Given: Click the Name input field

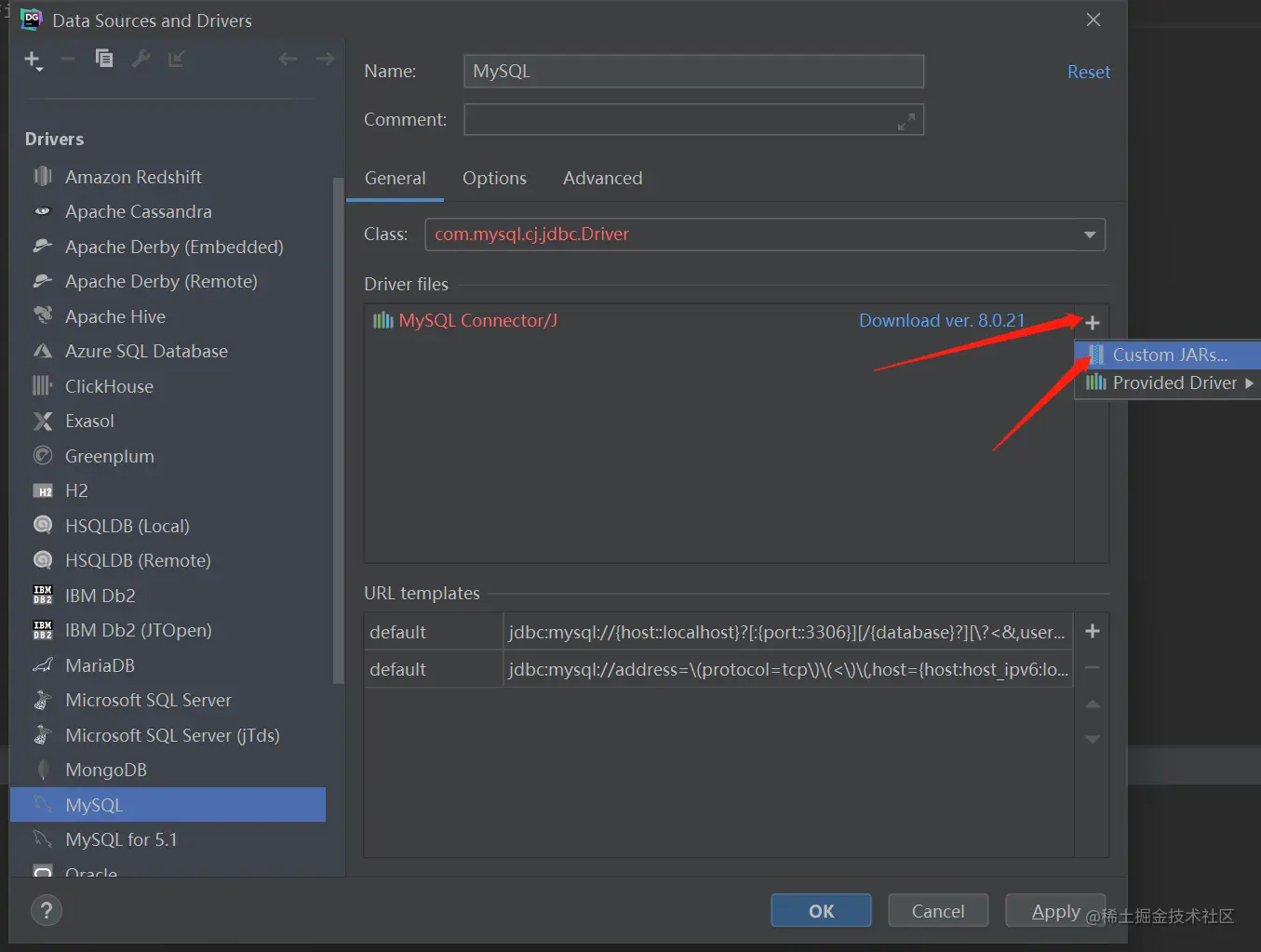Looking at the screenshot, I should coord(693,72).
